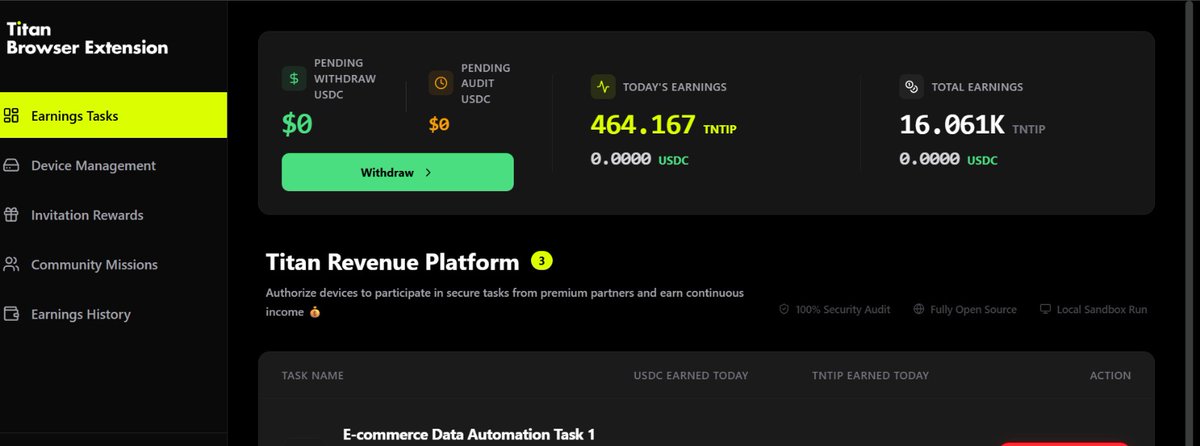This screenshot has width=1200, height=446.
Task: Click the Titan Browser Extension logo text
Action: [x=87, y=39]
